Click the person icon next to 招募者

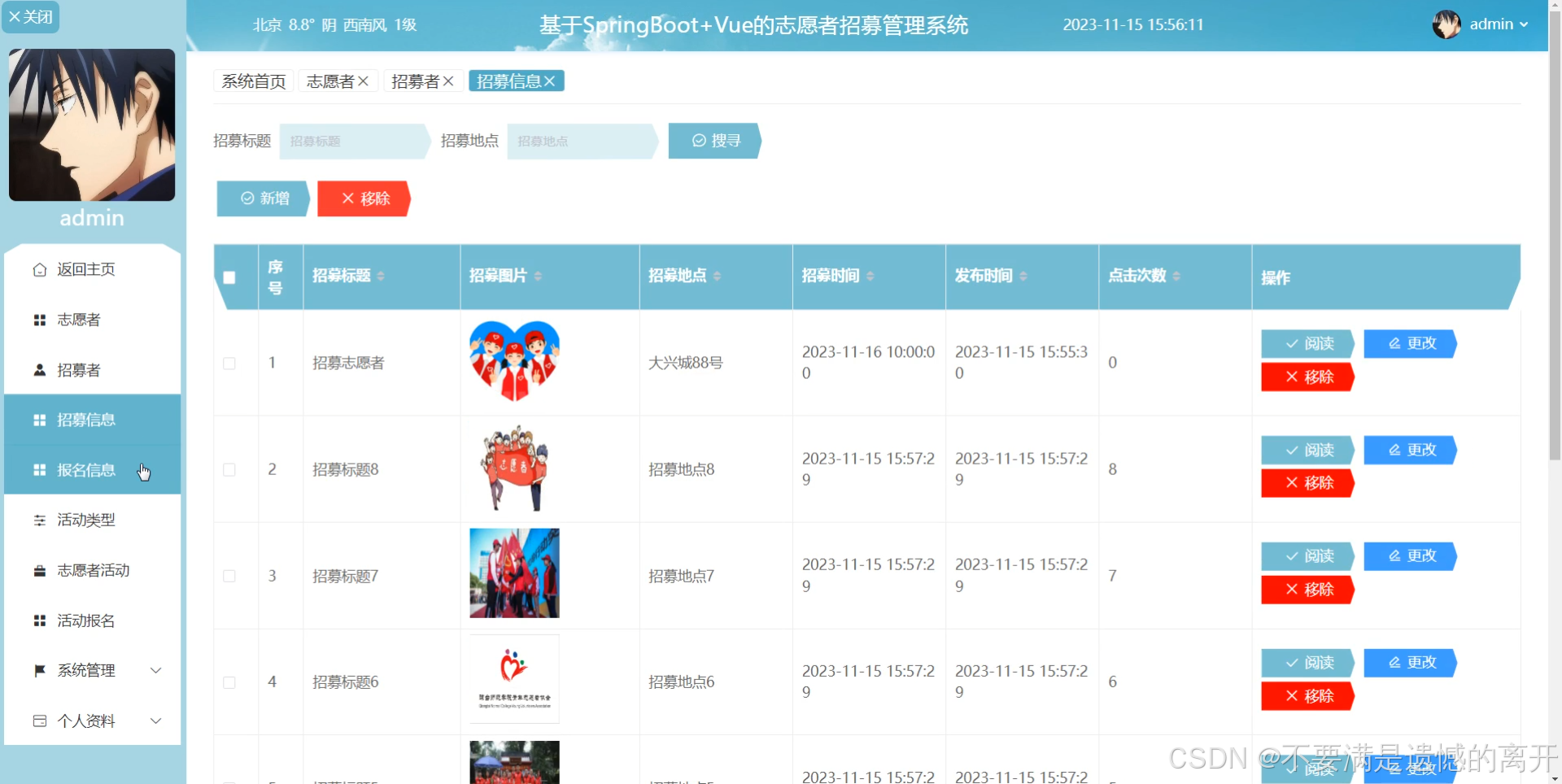pos(39,370)
